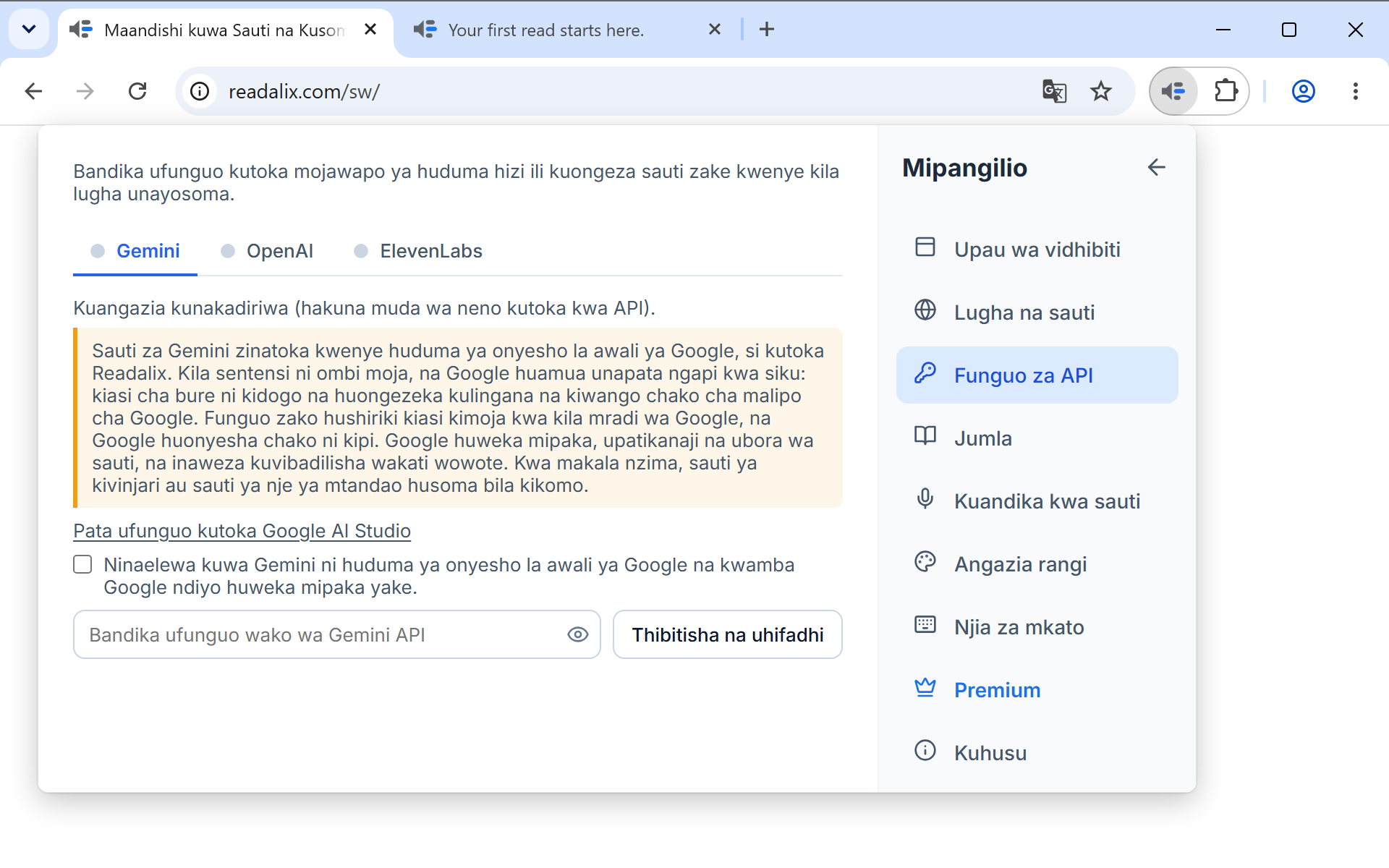Open the browser extensions puzzle icon
Image resolution: width=1389 pixels, height=868 pixels.
click(x=1226, y=91)
